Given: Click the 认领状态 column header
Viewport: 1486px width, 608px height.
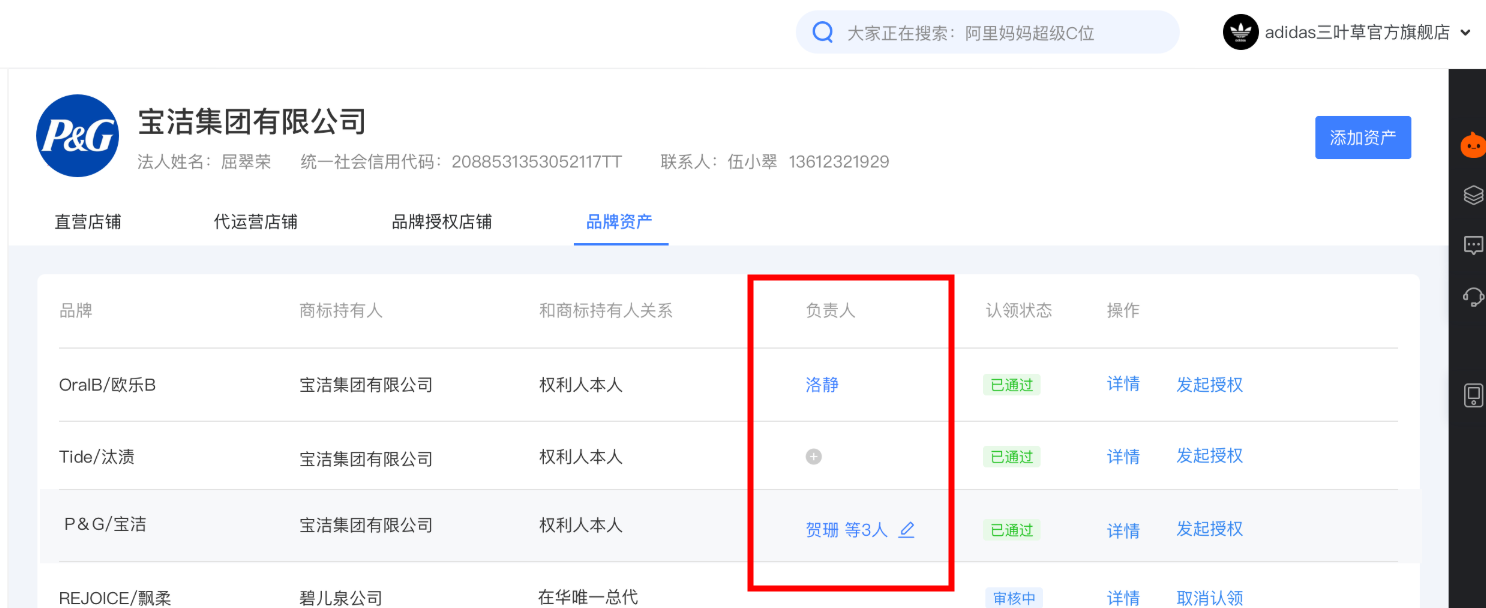Looking at the screenshot, I should pyautogui.click(x=1019, y=310).
